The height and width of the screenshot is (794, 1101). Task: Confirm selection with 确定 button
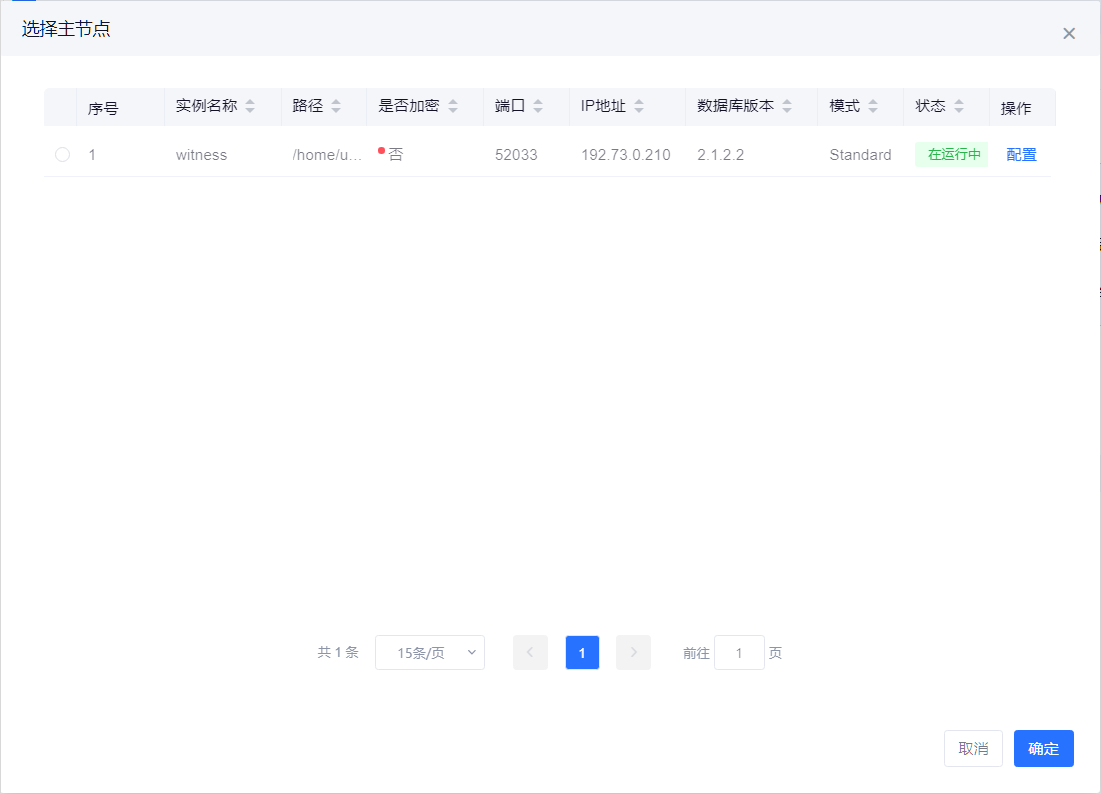pyautogui.click(x=1043, y=749)
